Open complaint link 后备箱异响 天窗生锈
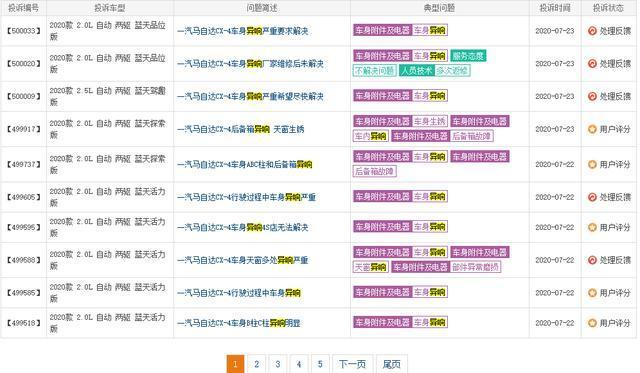 241,129
